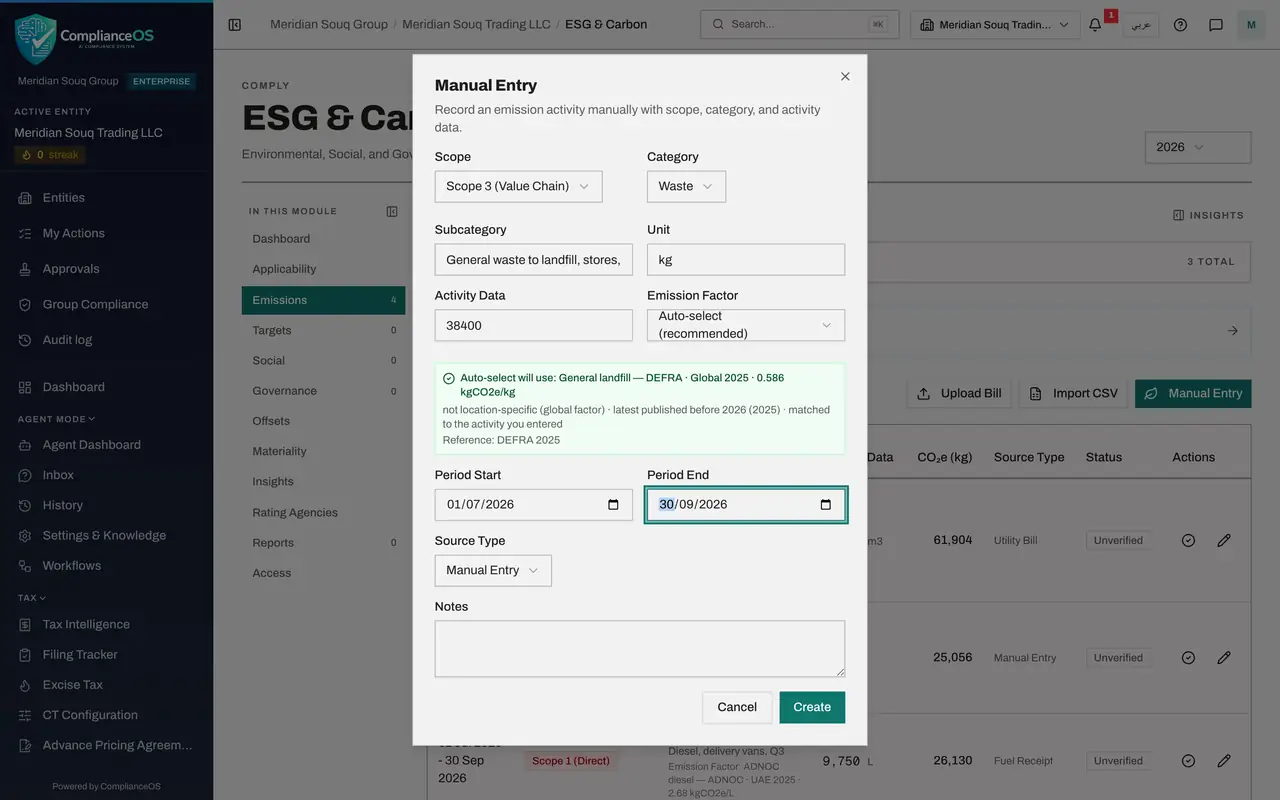Edit the Utility Bill row
The width and height of the screenshot is (1280, 800).
(x=1224, y=540)
